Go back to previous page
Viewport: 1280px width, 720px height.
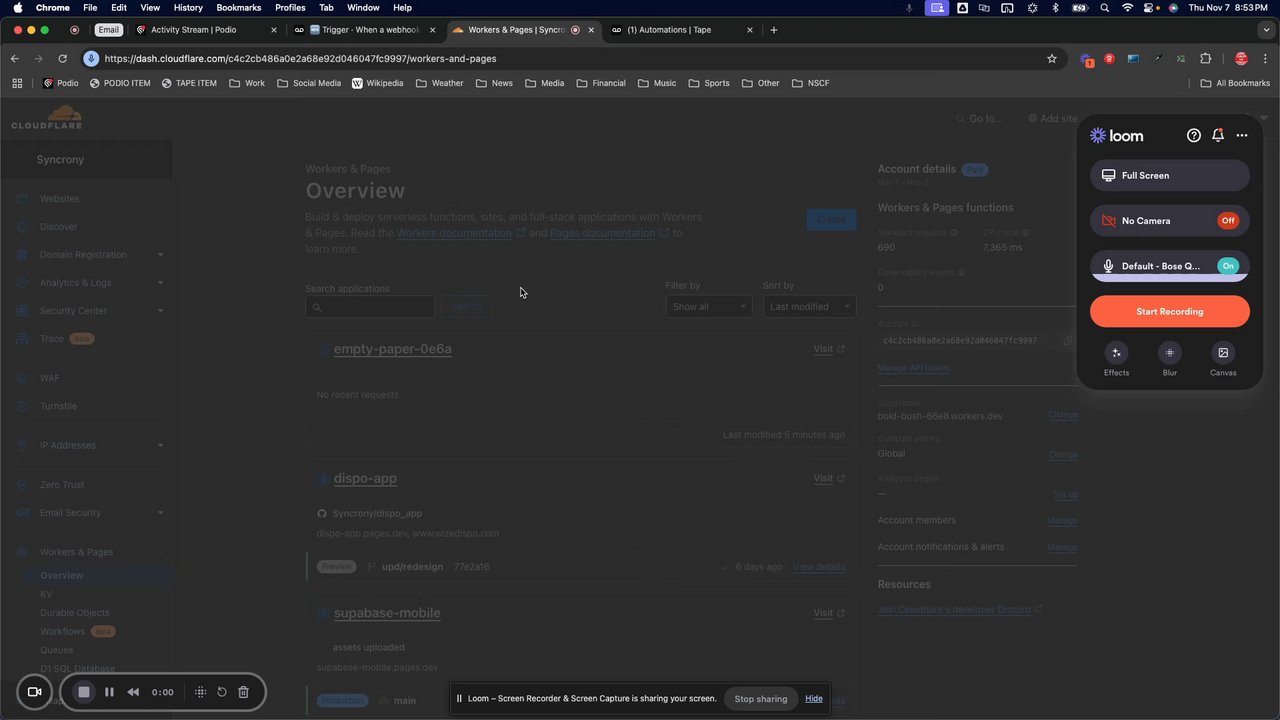pos(15,59)
